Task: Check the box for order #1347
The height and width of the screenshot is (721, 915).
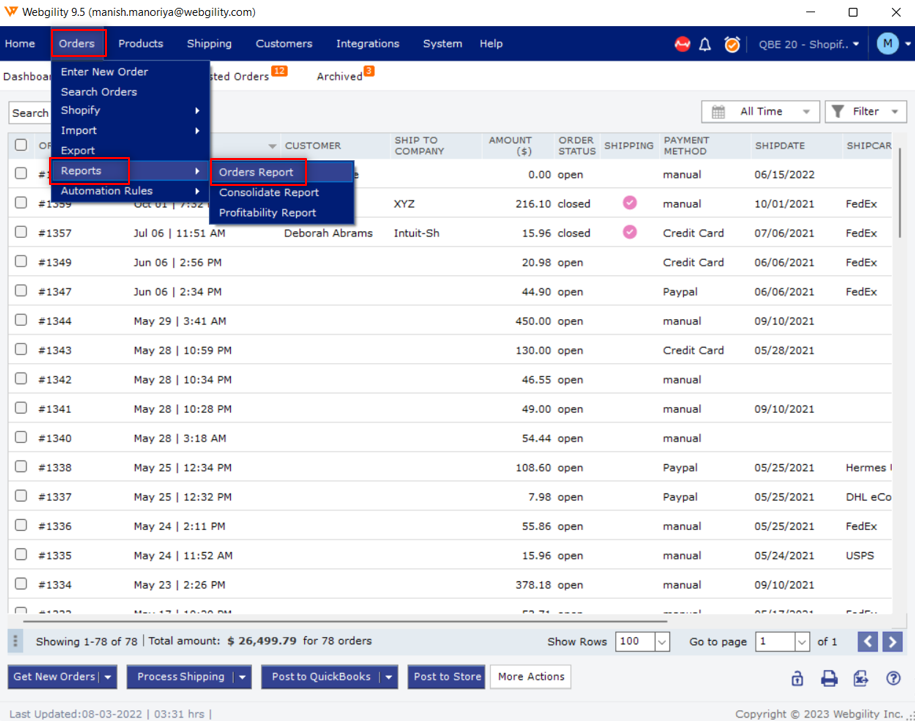Action: pyautogui.click(x=21, y=290)
